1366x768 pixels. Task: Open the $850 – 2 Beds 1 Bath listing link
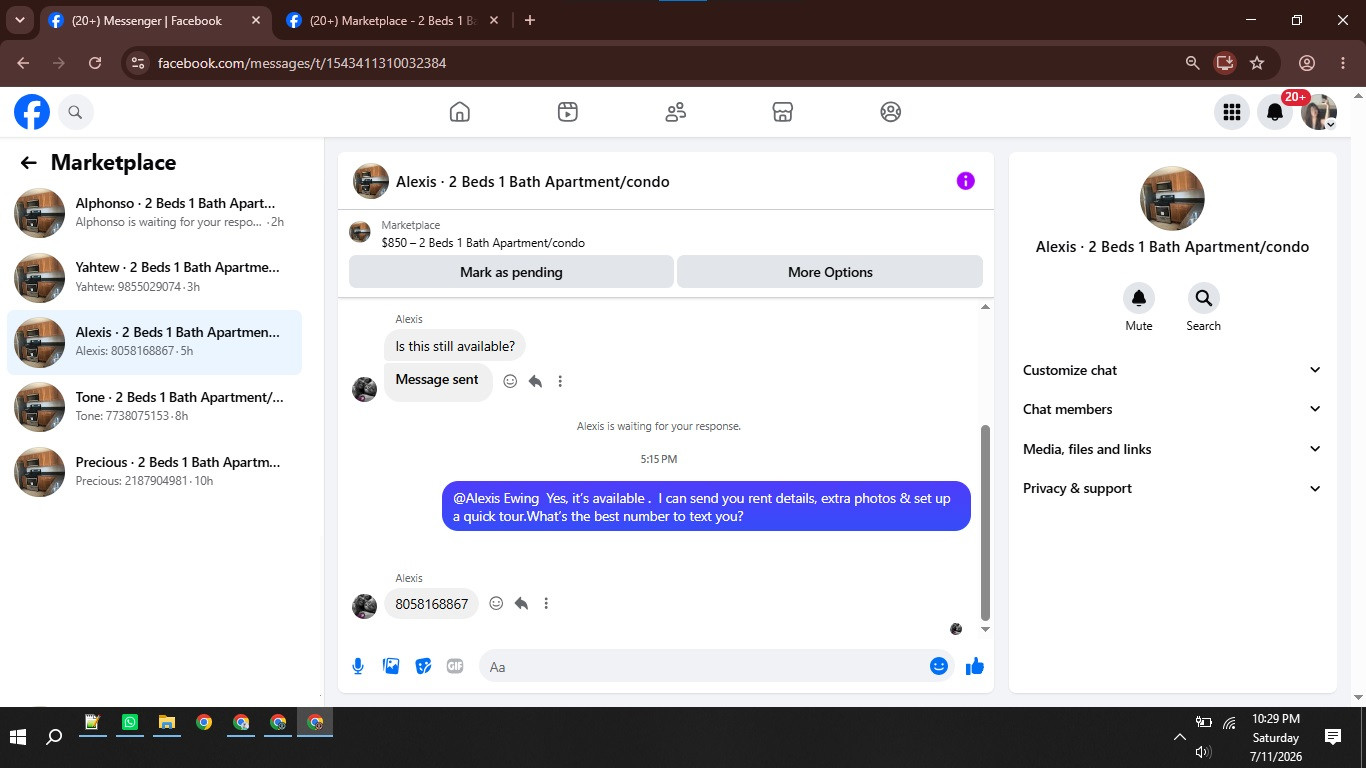[x=483, y=243]
